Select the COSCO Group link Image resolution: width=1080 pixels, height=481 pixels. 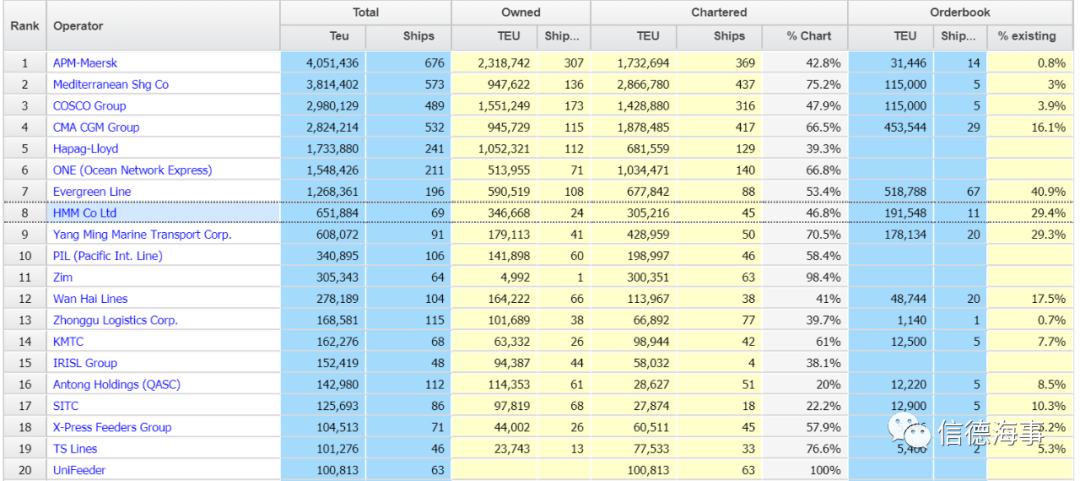point(90,105)
